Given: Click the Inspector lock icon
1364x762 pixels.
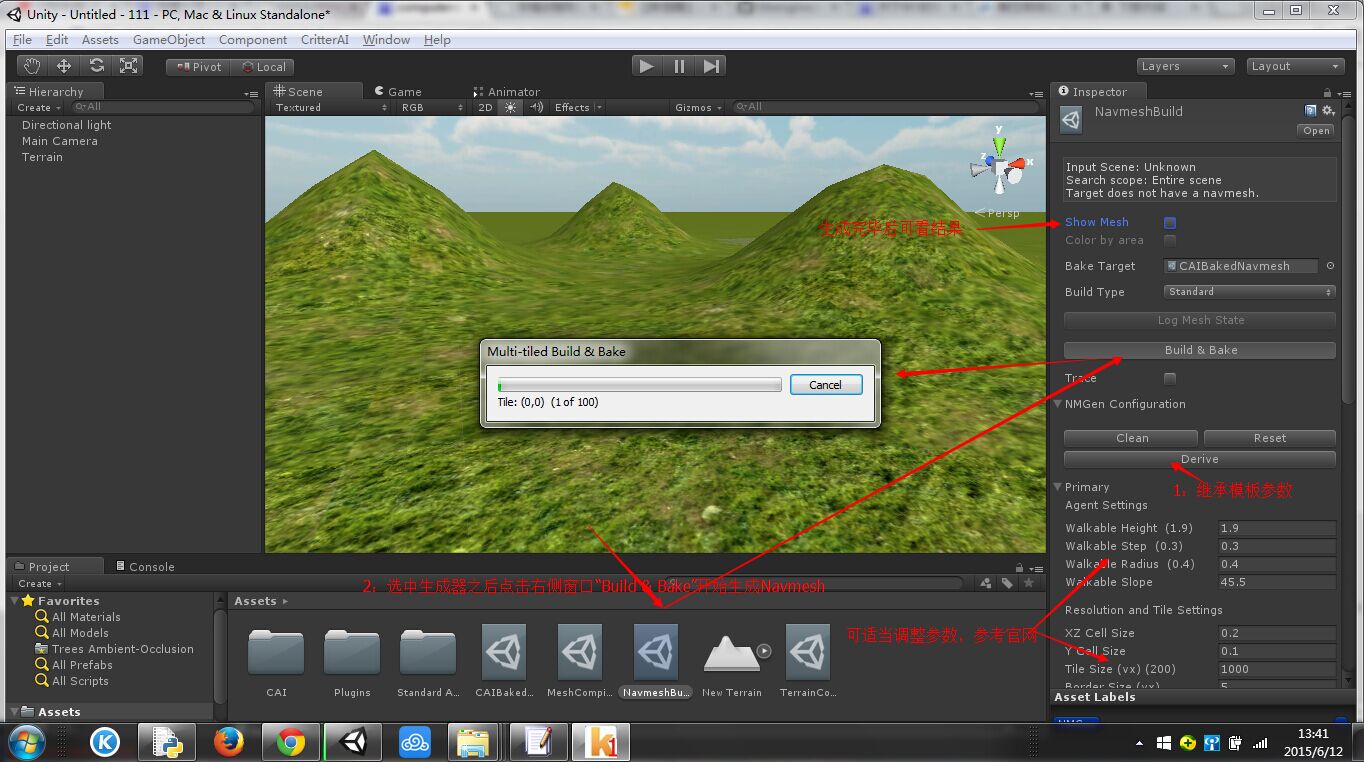Looking at the screenshot, I should click(1329, 91).
